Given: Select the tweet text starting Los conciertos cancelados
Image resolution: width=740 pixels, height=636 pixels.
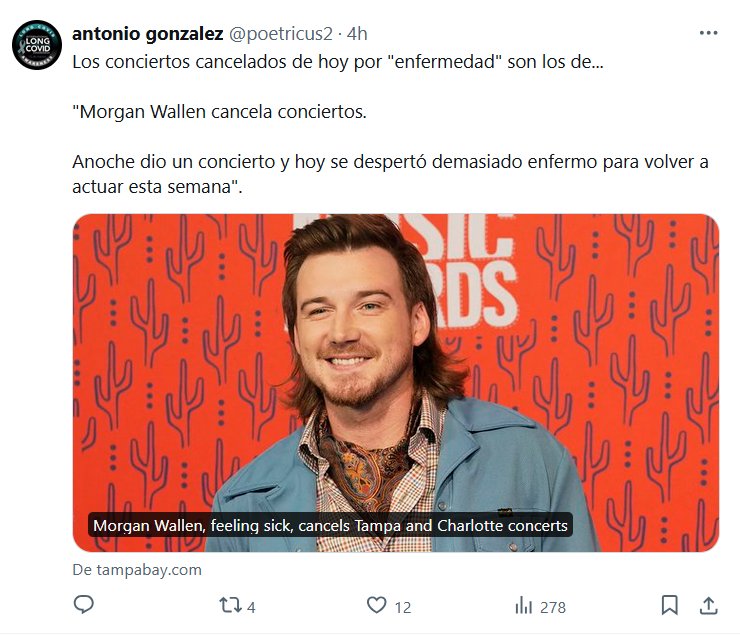Looking at the screenshot, I should point(337,62).
